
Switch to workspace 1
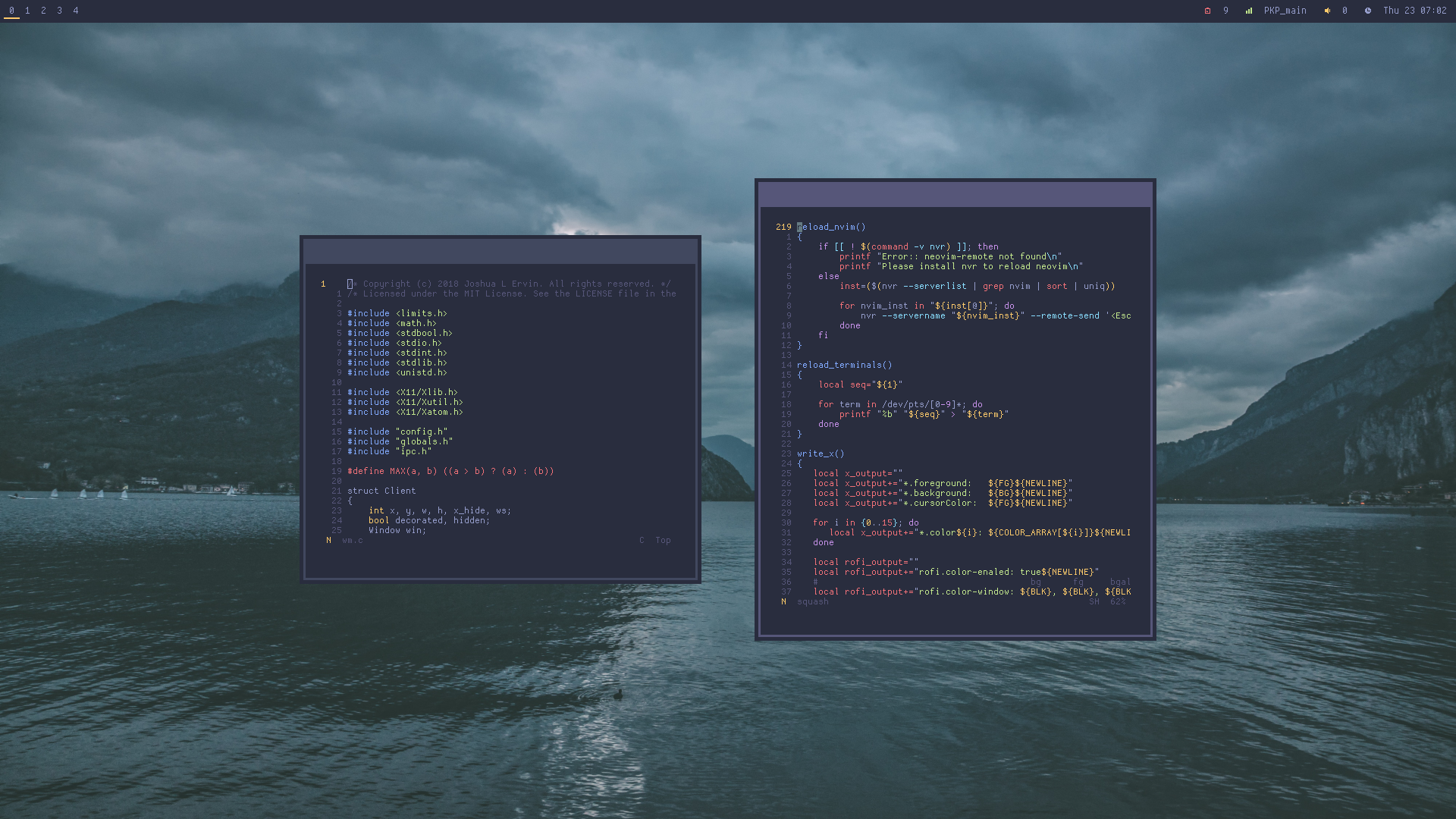coord(27,11)
